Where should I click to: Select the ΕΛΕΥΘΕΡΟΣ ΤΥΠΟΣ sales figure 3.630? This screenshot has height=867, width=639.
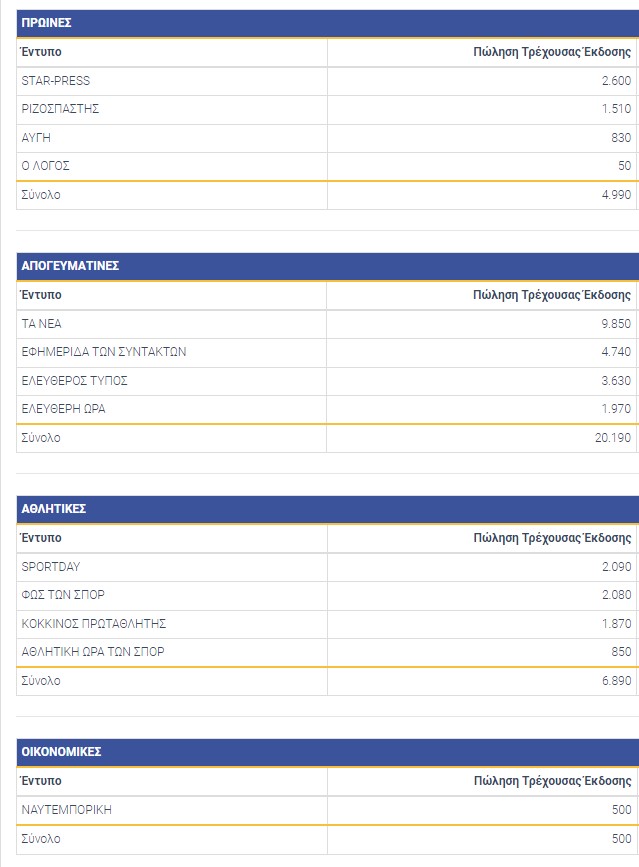pyautogui.click(x=616, y=381)
